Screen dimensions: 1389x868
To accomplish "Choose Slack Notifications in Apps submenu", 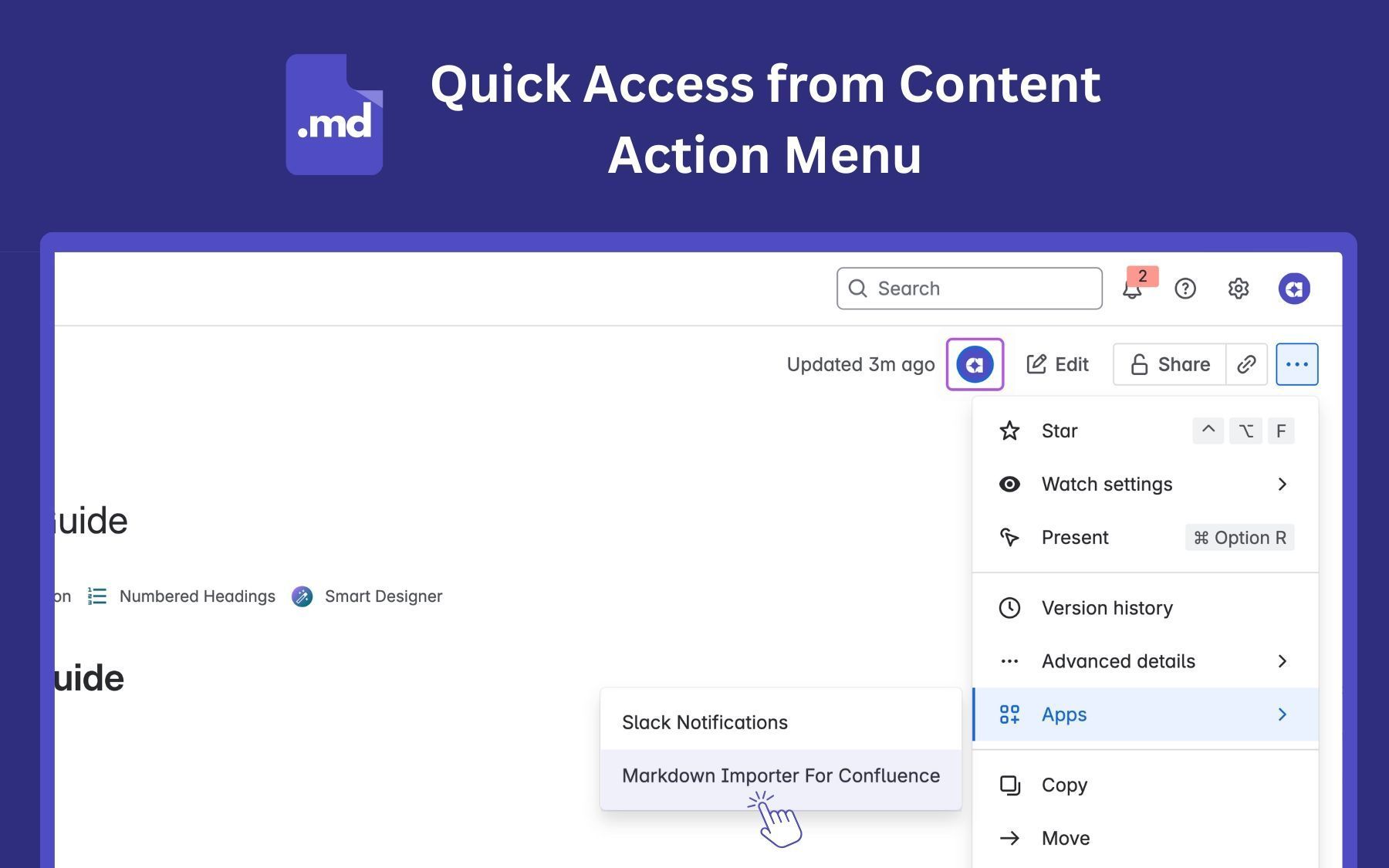I will point(781,722).
